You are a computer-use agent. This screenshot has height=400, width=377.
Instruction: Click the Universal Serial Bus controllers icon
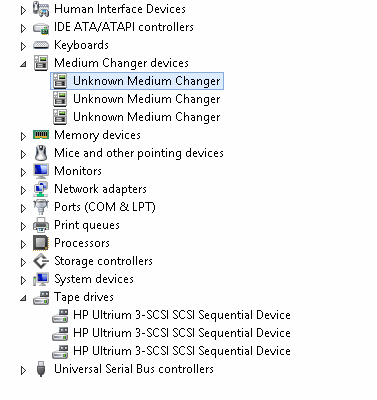[x=41, y=369]
